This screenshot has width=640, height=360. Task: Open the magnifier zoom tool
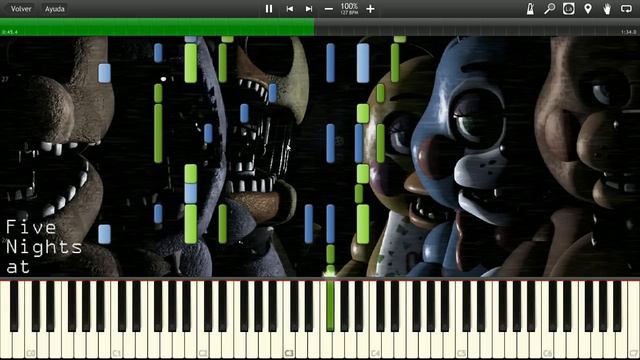click(x=549, y=9)
